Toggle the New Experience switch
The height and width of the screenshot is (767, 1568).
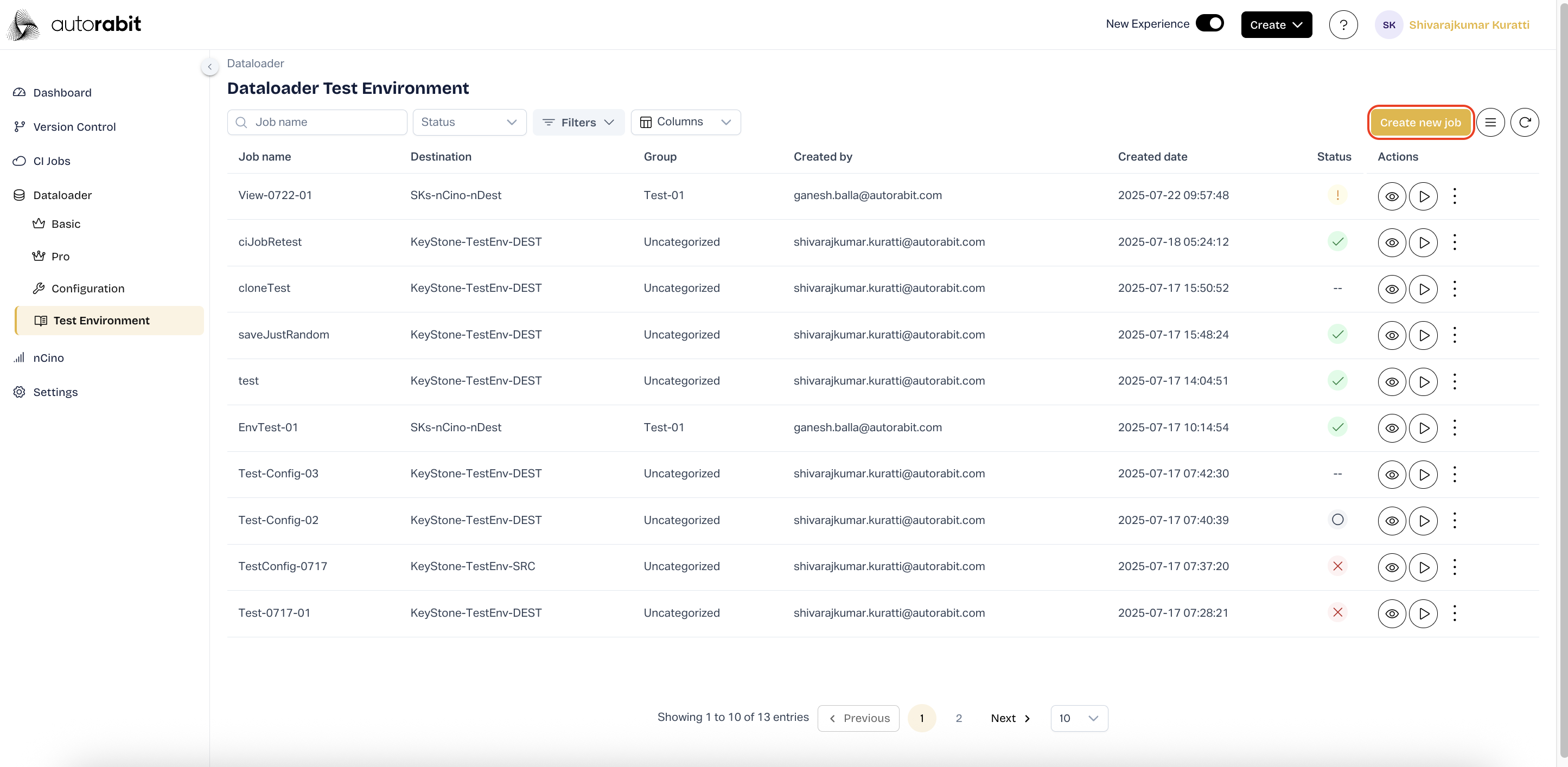(1209, 24)
